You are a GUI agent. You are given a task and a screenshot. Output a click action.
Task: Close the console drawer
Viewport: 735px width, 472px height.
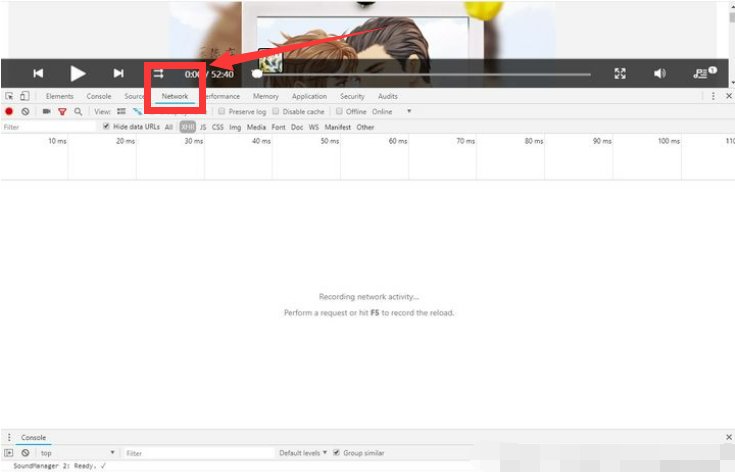click(x=729, y=437)
